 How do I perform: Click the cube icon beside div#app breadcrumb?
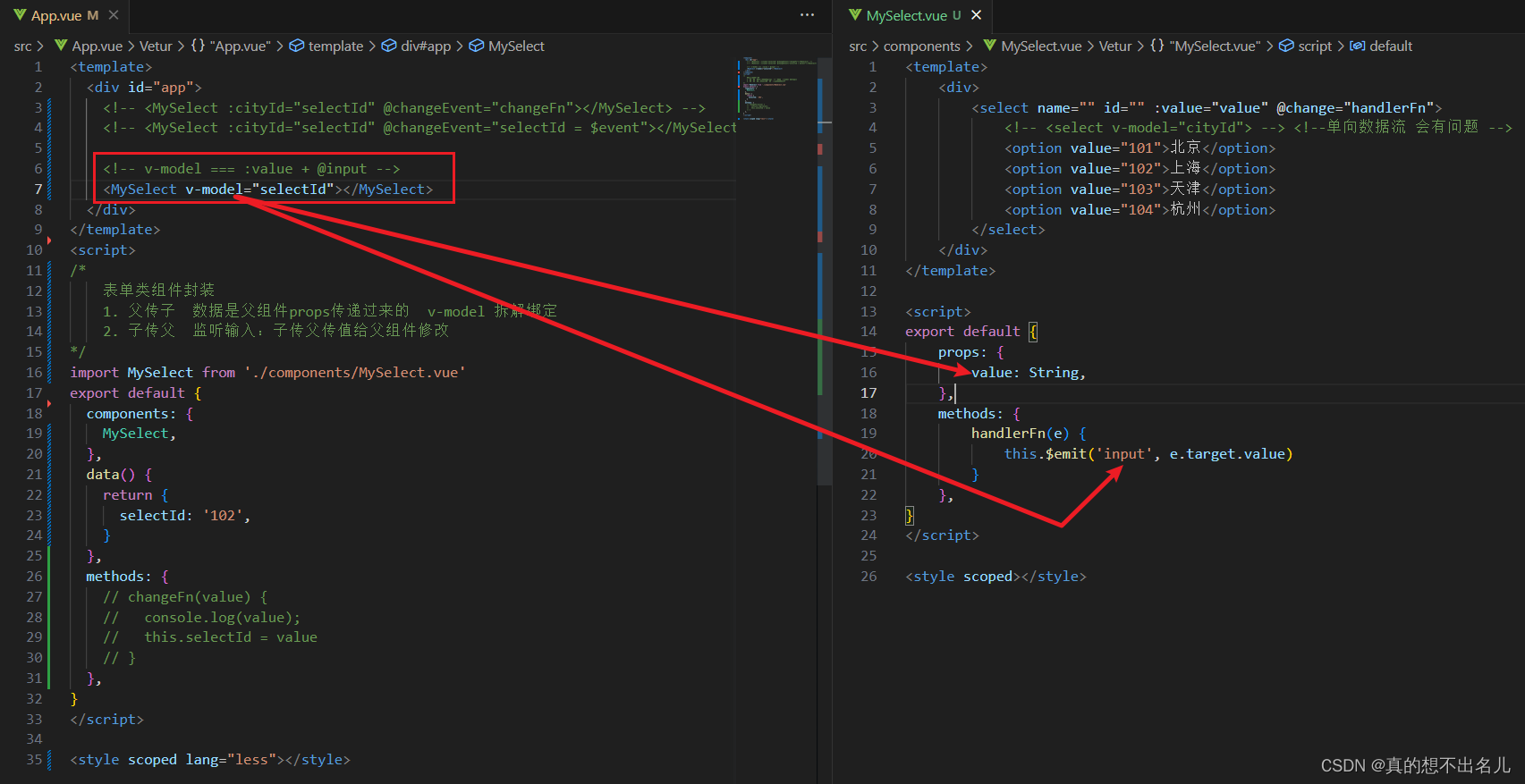(x=389, y=46)
